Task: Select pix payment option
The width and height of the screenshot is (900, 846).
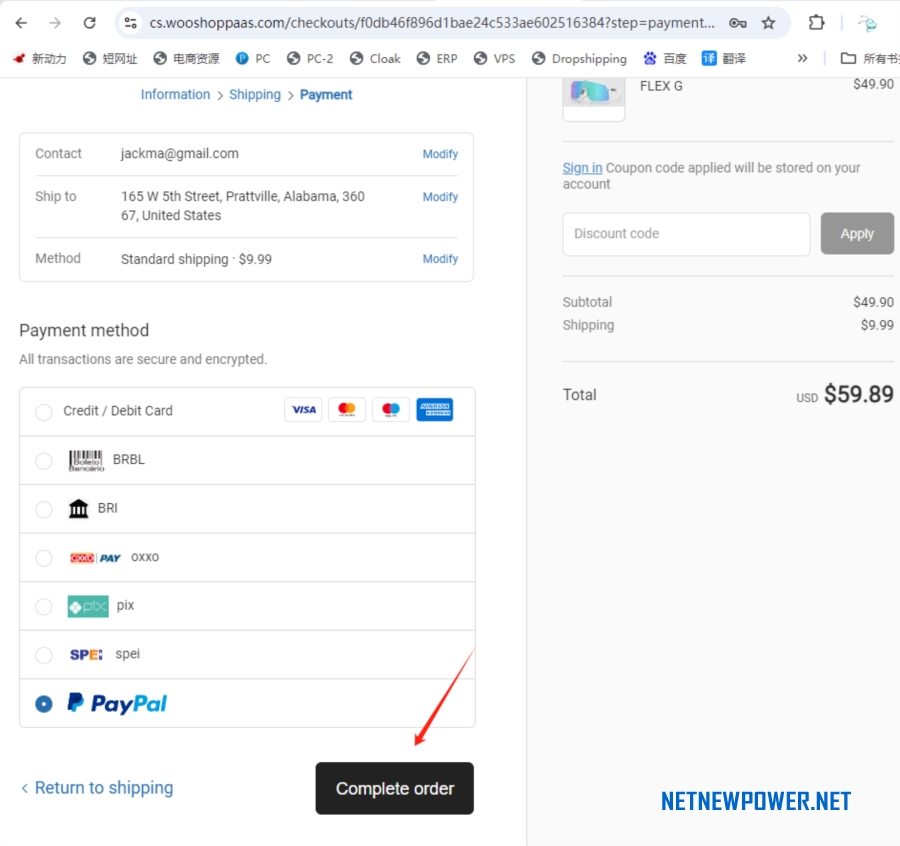Action: click(44, 606)
